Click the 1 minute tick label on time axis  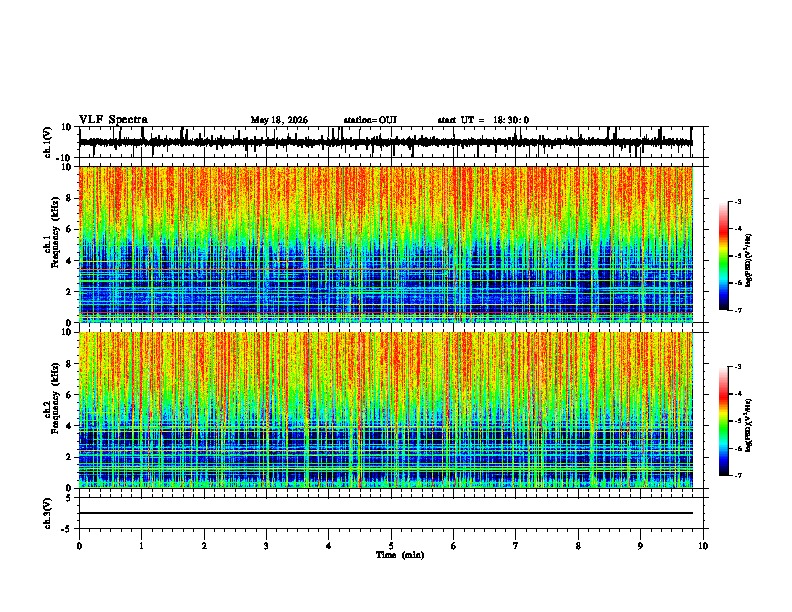pos(141,546)
